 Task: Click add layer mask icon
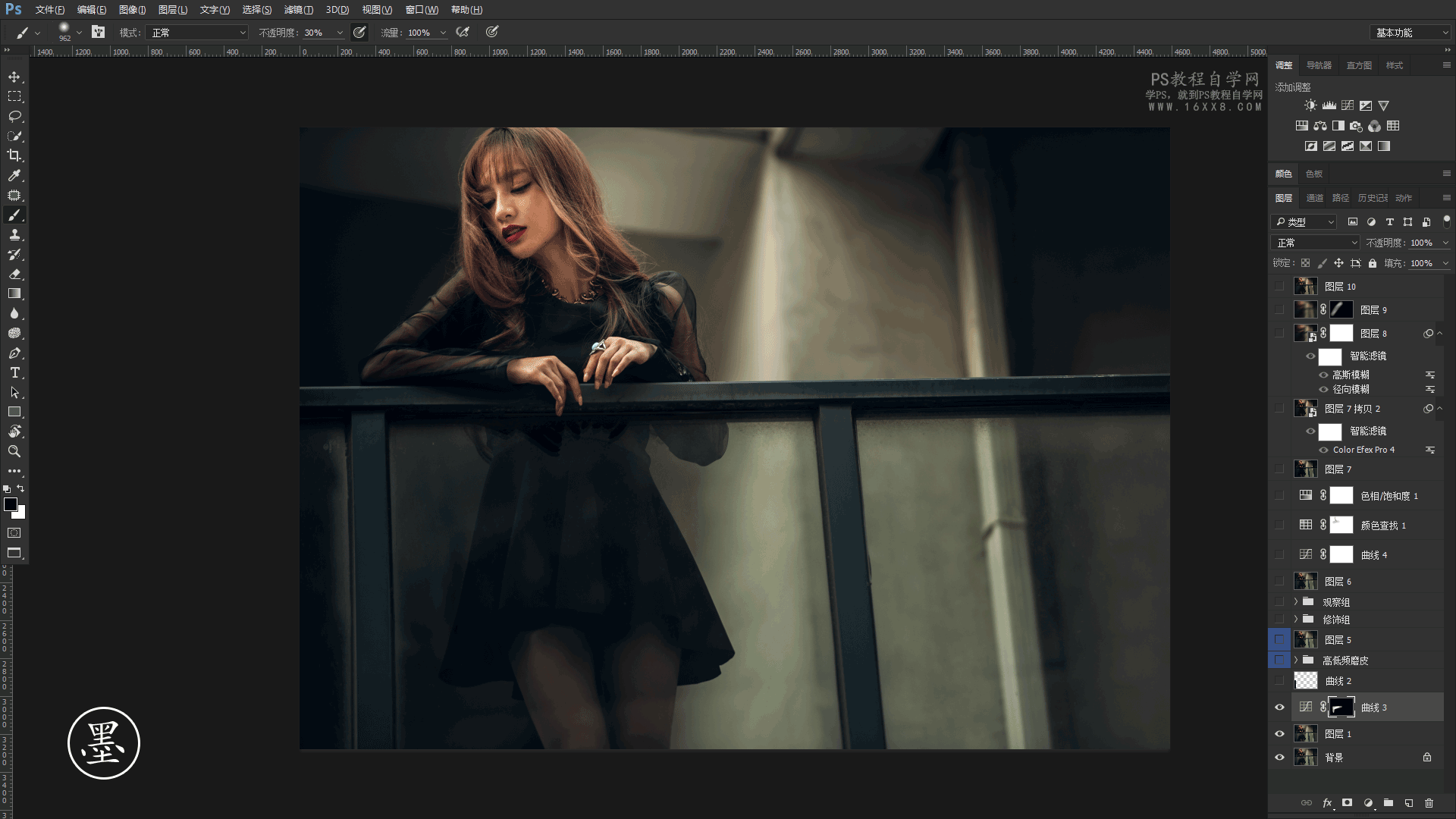click(x=1347, y=803)
